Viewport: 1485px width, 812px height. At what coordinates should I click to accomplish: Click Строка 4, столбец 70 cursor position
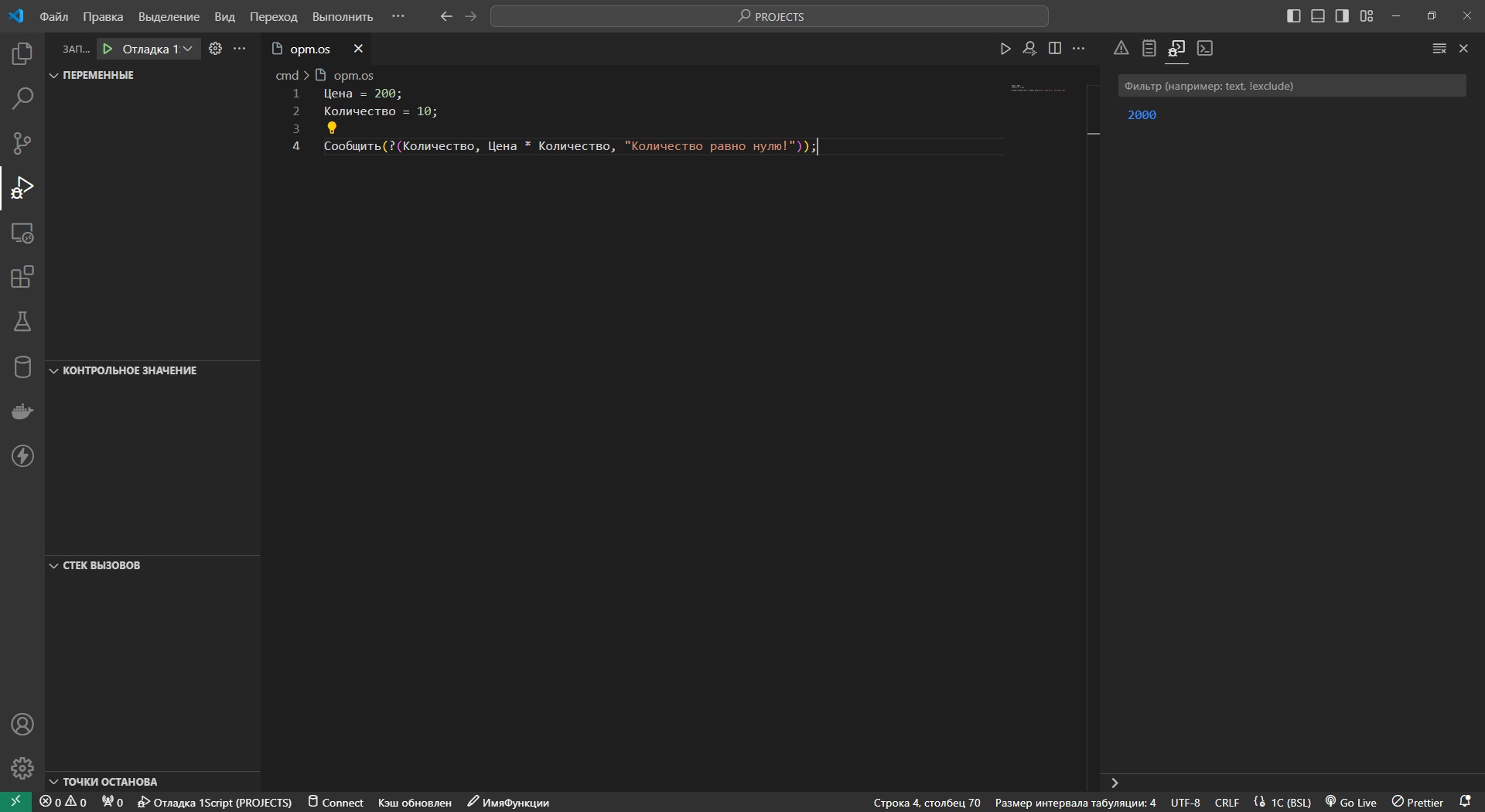tap(927, 802)
